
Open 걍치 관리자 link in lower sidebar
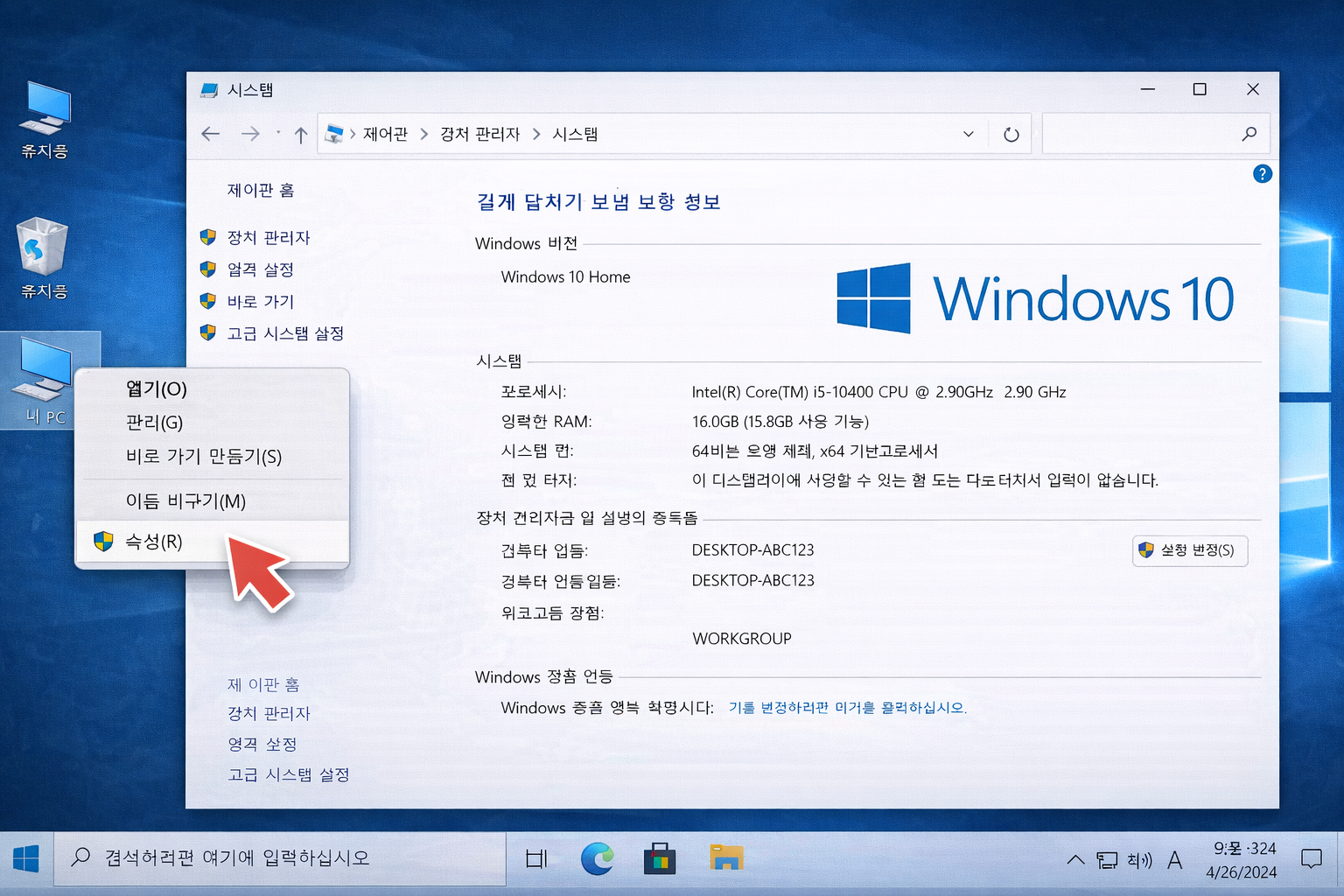(269, 713)
